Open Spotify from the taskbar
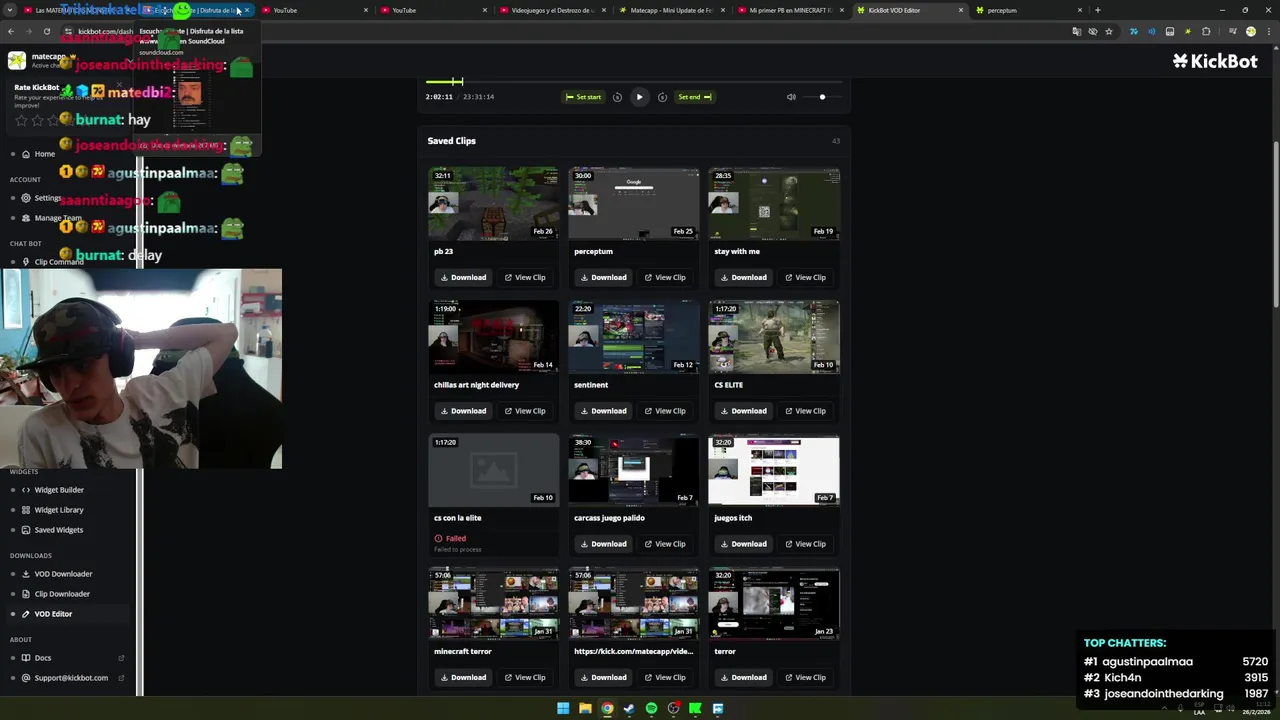 point(651,708)
